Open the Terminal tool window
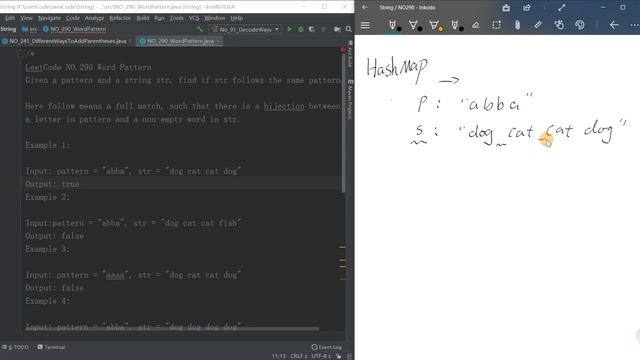The width and height of the screenshot is (640, 360). point(51,347)
